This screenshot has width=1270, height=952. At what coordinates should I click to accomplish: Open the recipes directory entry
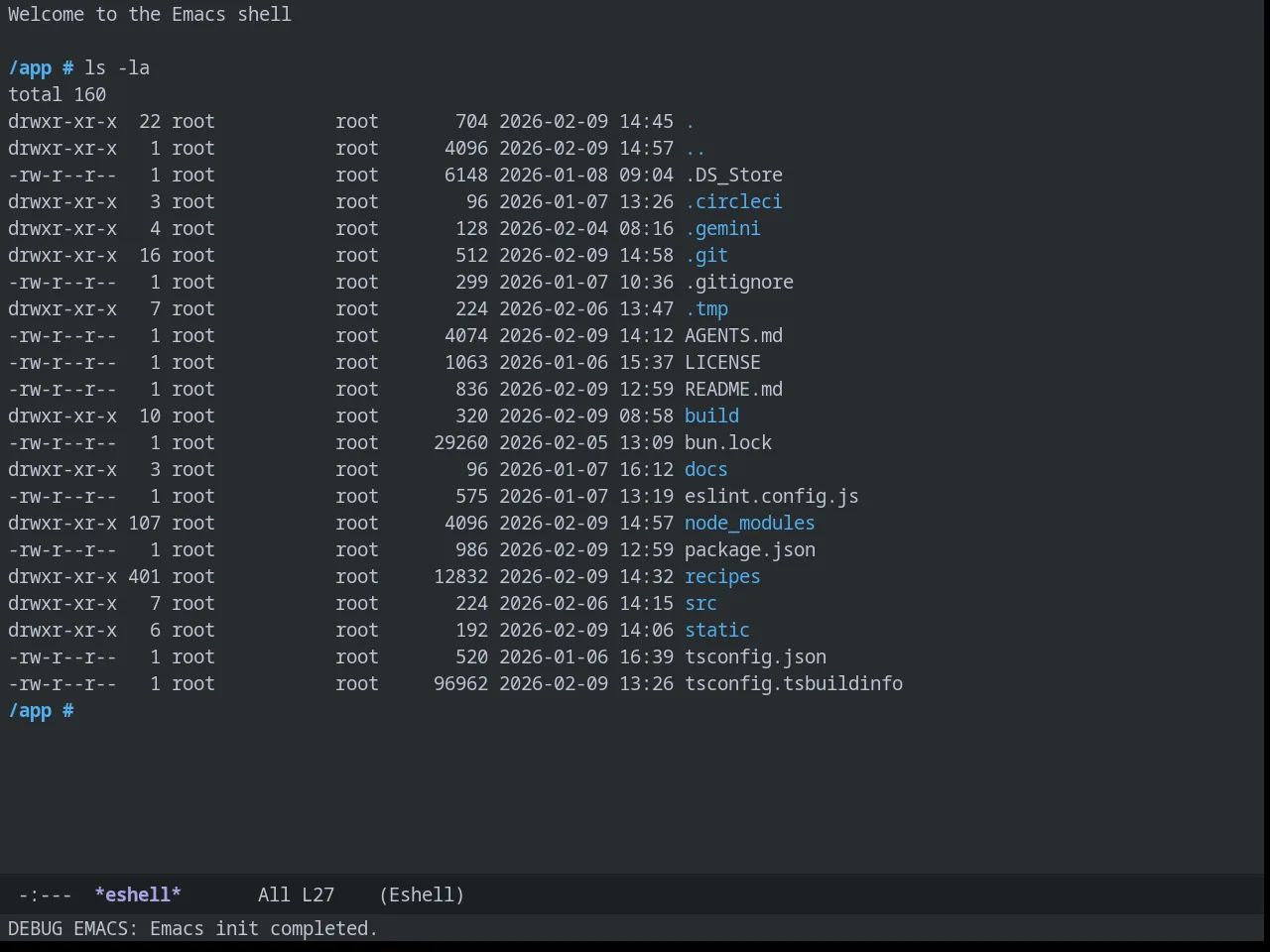pos(722,576)
